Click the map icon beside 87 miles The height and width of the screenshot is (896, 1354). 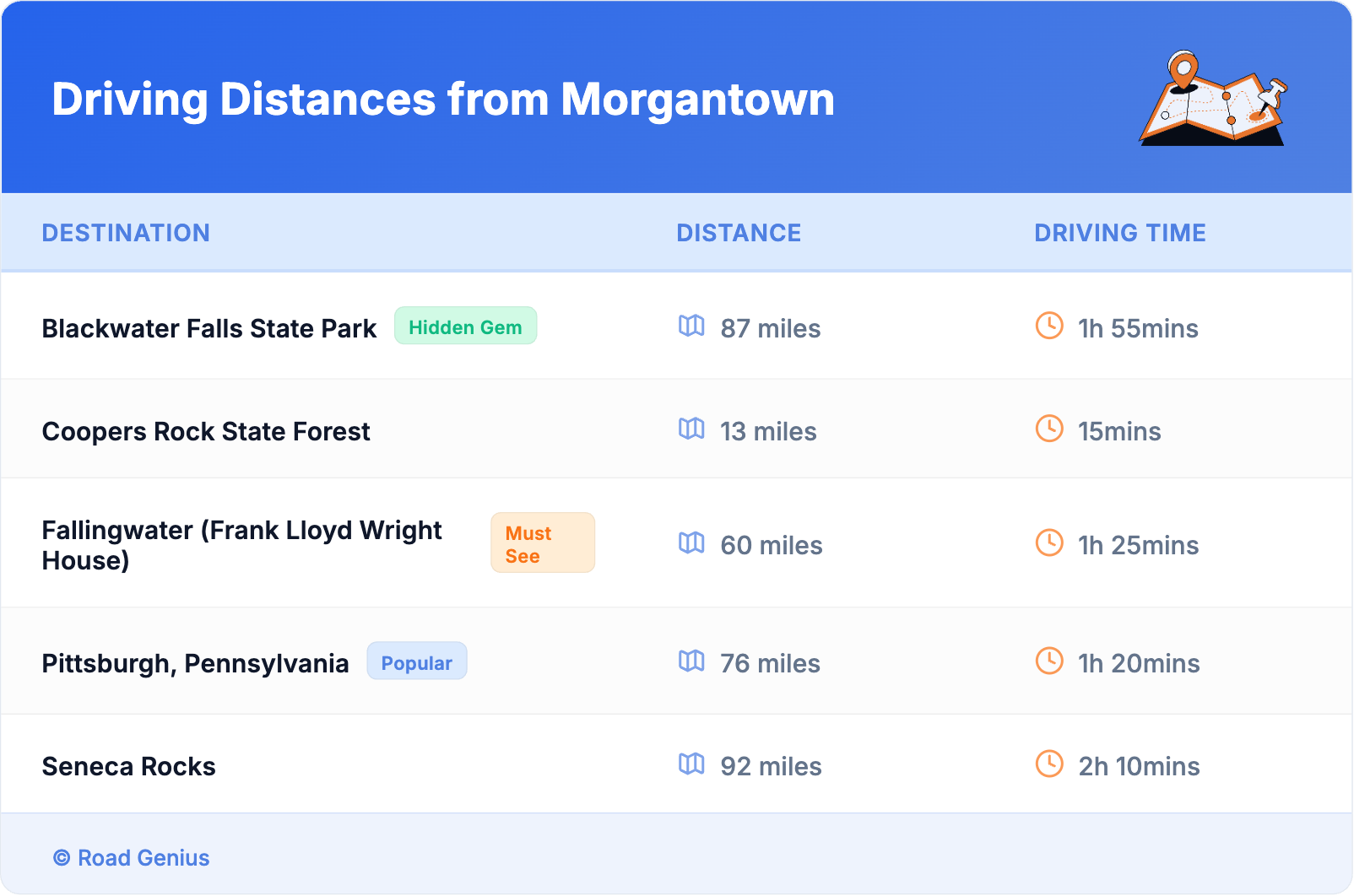coord(691,326)
